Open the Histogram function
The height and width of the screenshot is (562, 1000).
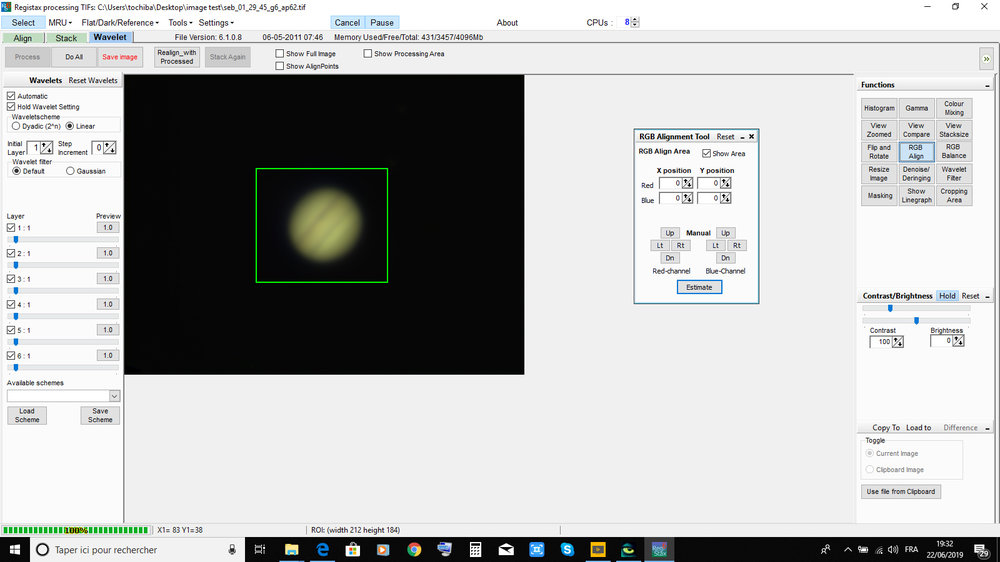[879, 108]
